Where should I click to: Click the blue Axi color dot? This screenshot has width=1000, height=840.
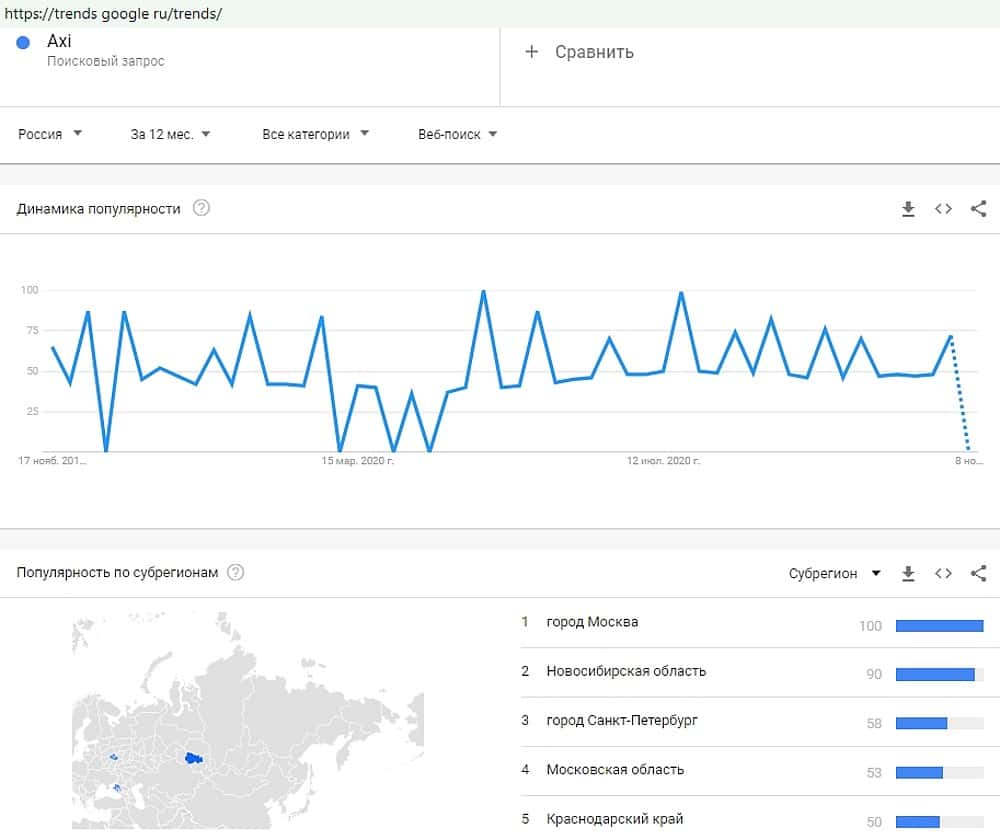[x=24, y=43]
